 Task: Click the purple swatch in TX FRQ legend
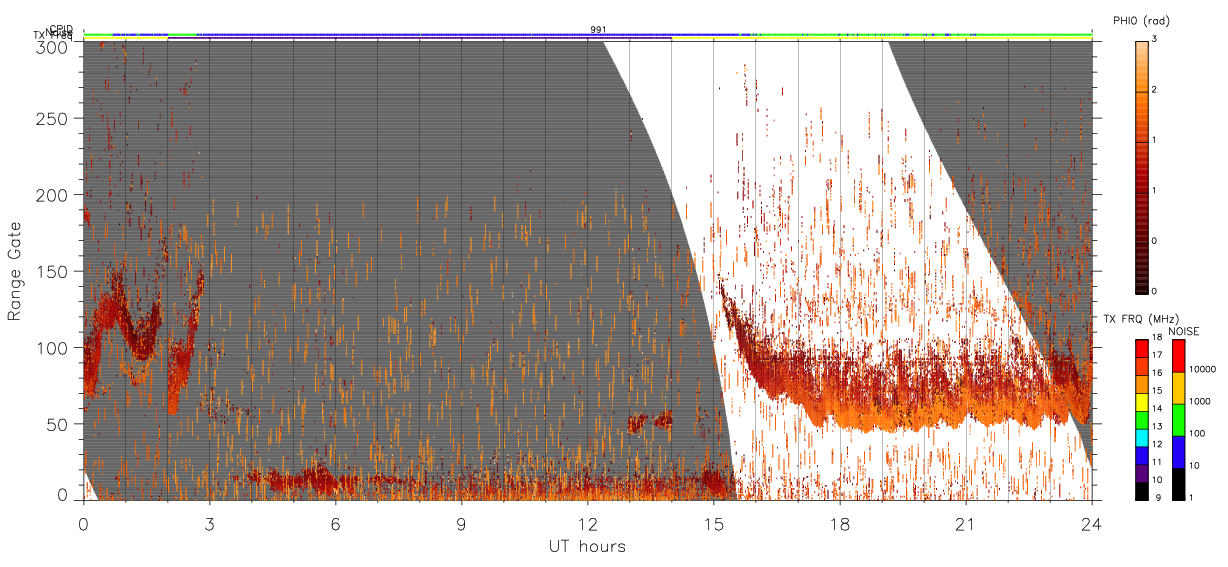tap(1141, 472)
